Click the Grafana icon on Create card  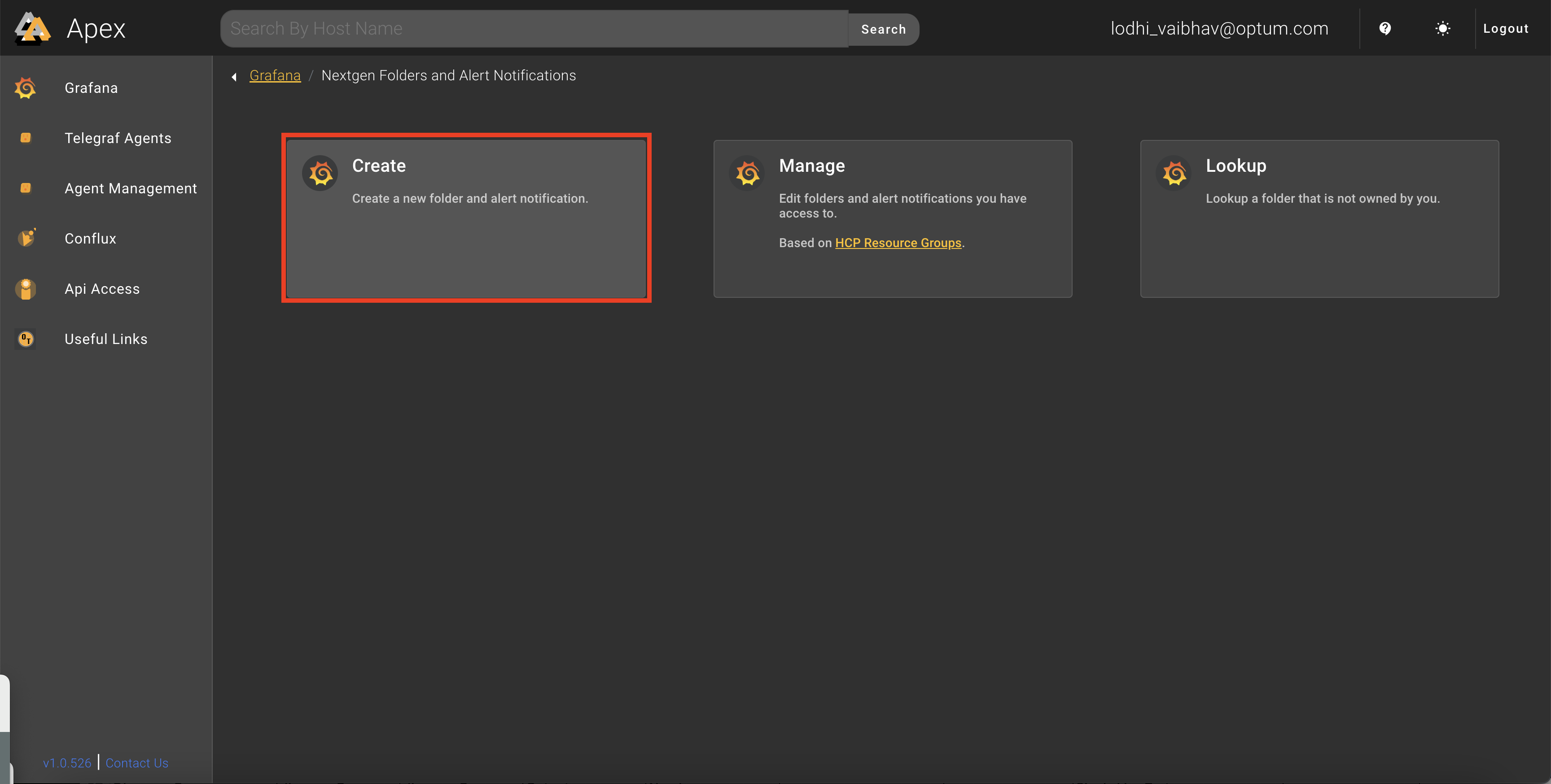pos(320,173)
